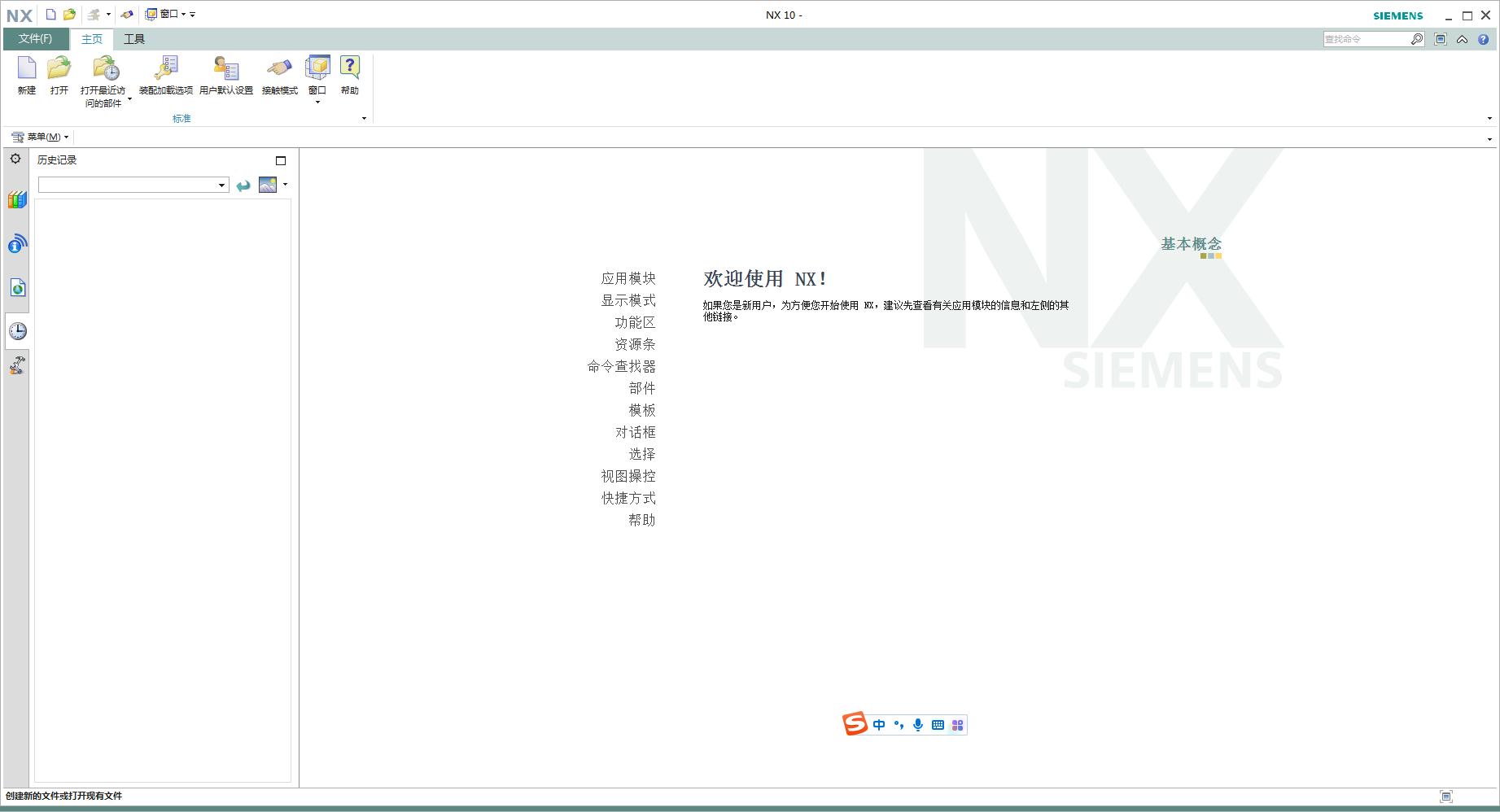Open the 文件(F) tab
Image resolution: width=1500 pixels, height=812 pixels.
click(36, 39)
